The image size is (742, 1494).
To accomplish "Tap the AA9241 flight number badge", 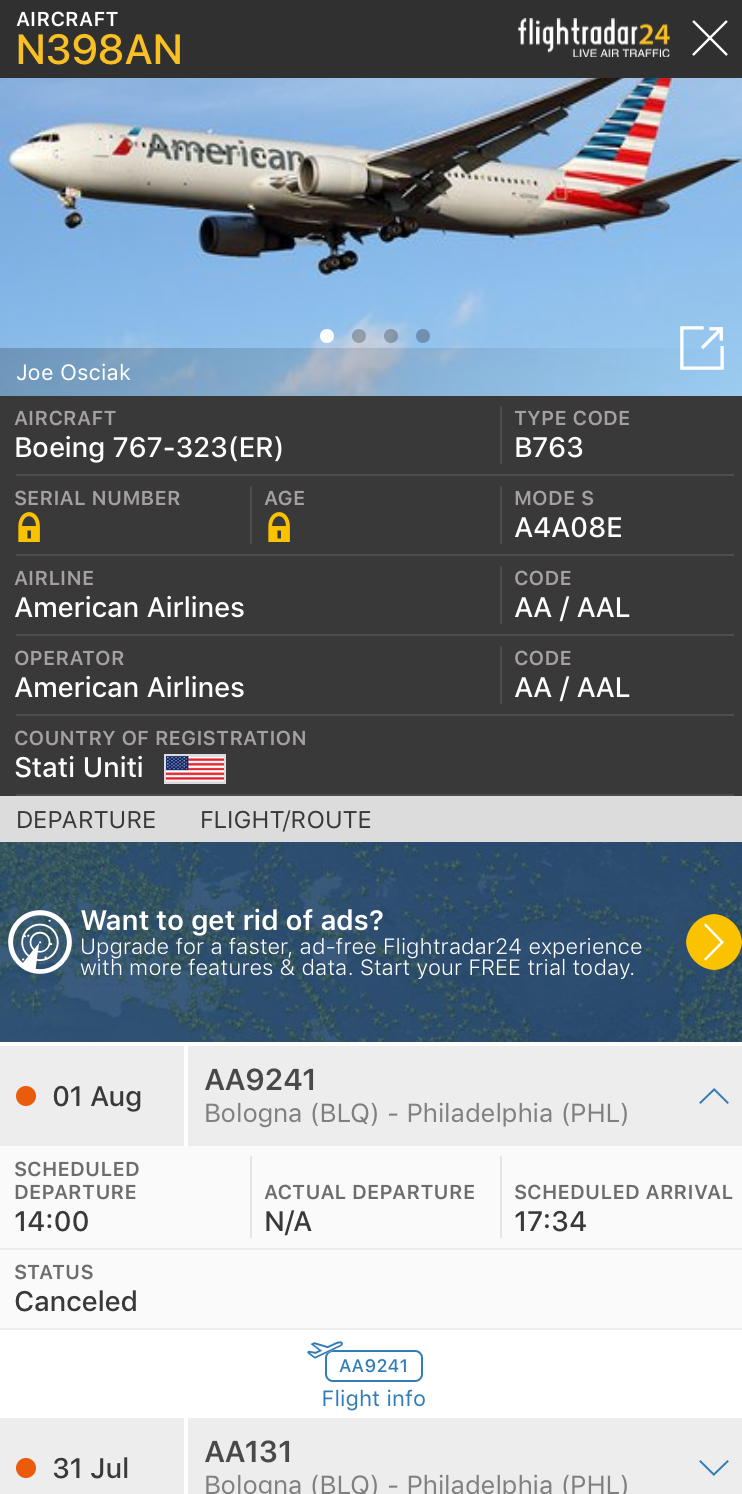I will 374,1366.
